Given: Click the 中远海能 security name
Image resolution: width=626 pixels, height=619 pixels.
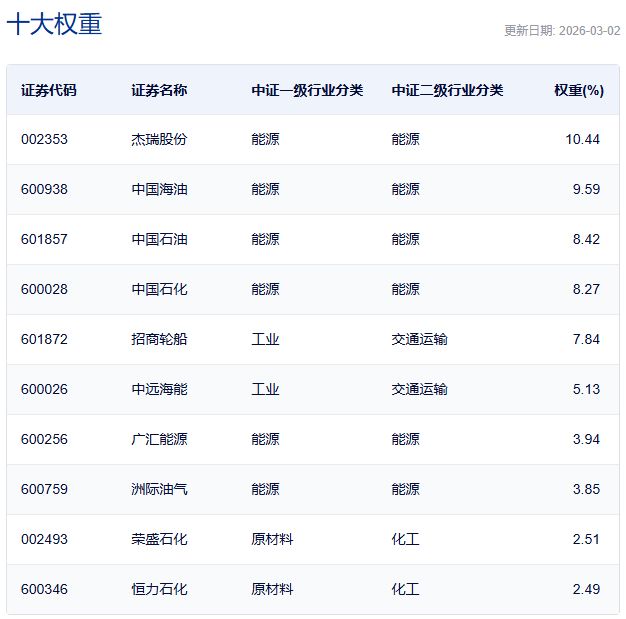Looking at the screenshot, I should coord(159,390).
